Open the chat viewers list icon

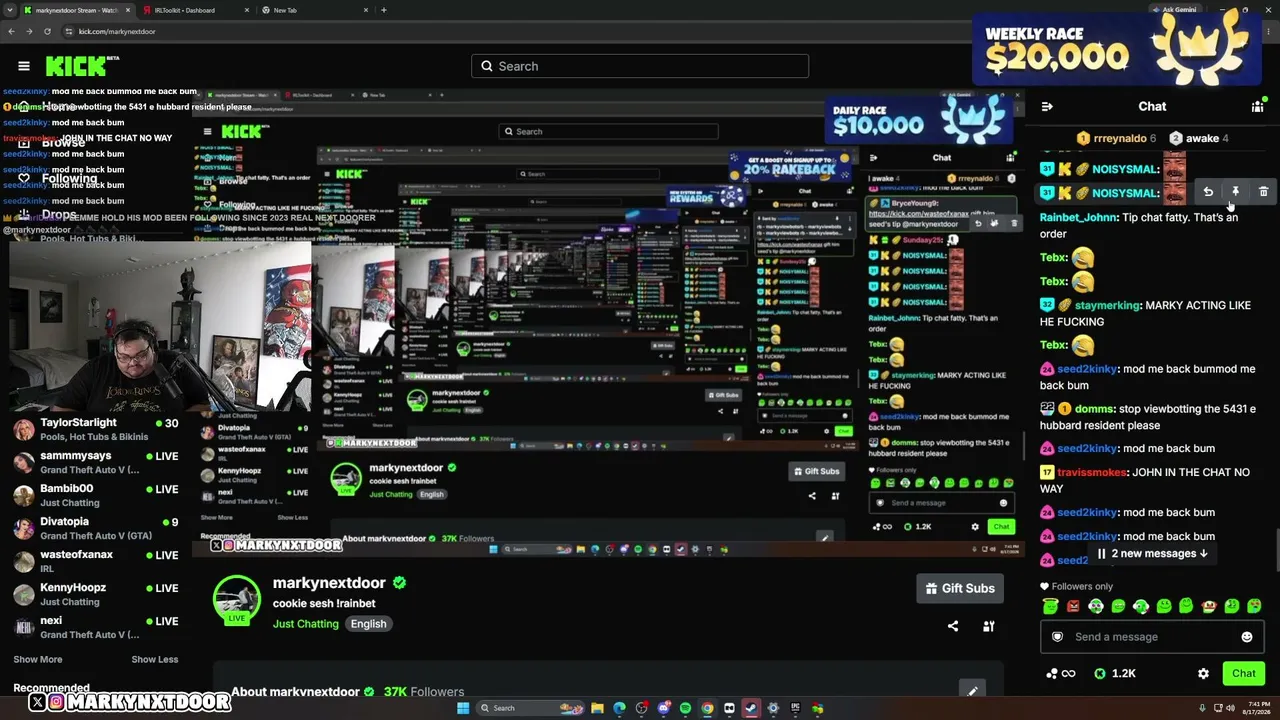[1258, 106]
